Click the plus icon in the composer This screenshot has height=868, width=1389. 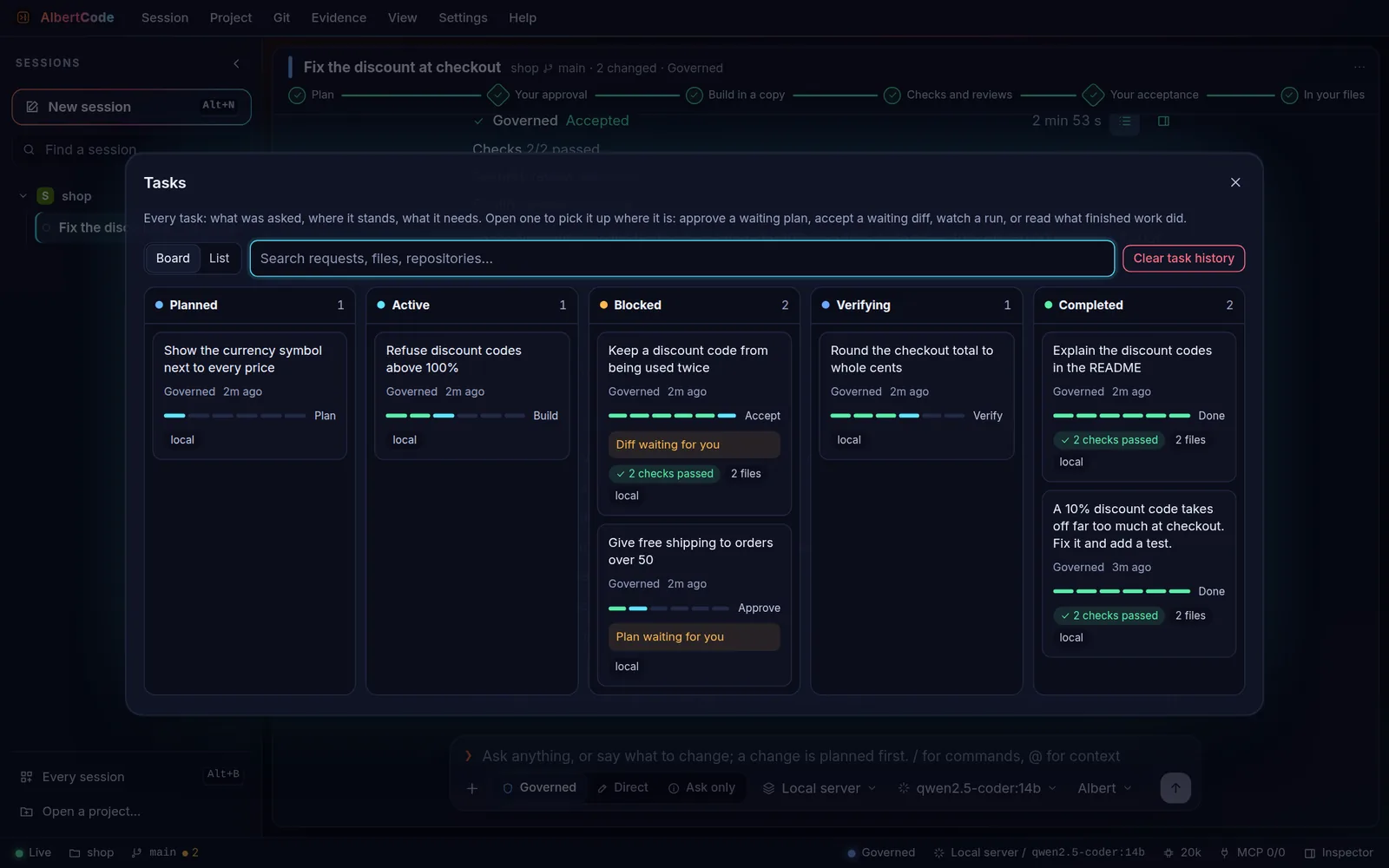(x=472, y=788)
